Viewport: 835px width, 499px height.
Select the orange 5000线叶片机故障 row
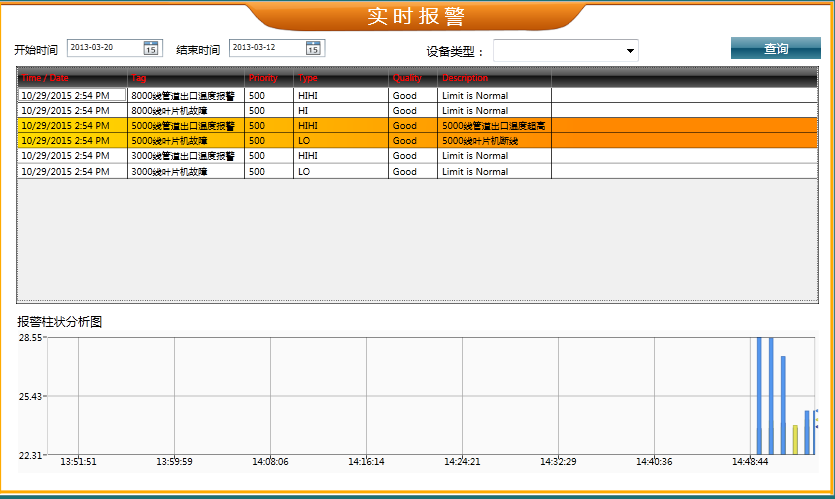(185, 141)
